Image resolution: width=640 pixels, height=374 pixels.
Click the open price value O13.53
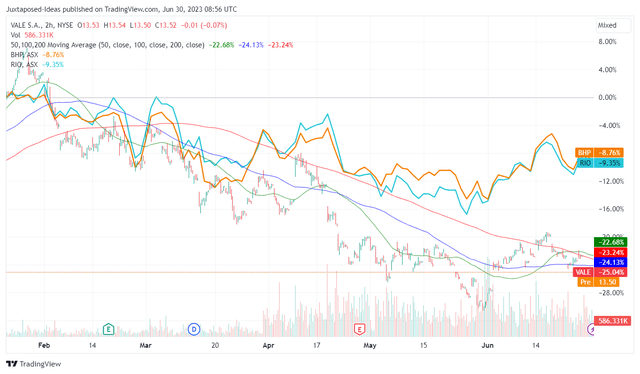click(x=89, y=25)
